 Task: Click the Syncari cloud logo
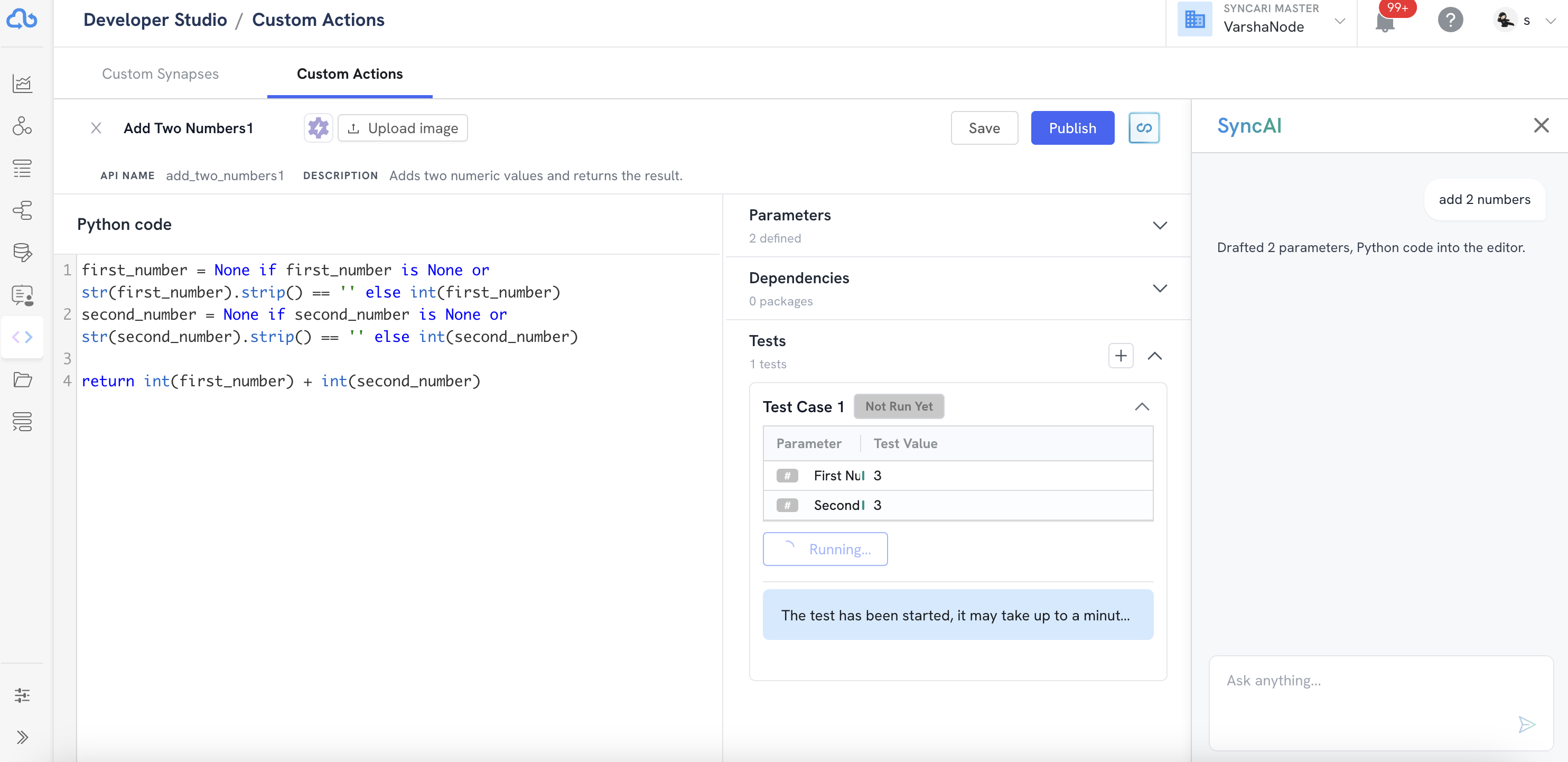22,20
